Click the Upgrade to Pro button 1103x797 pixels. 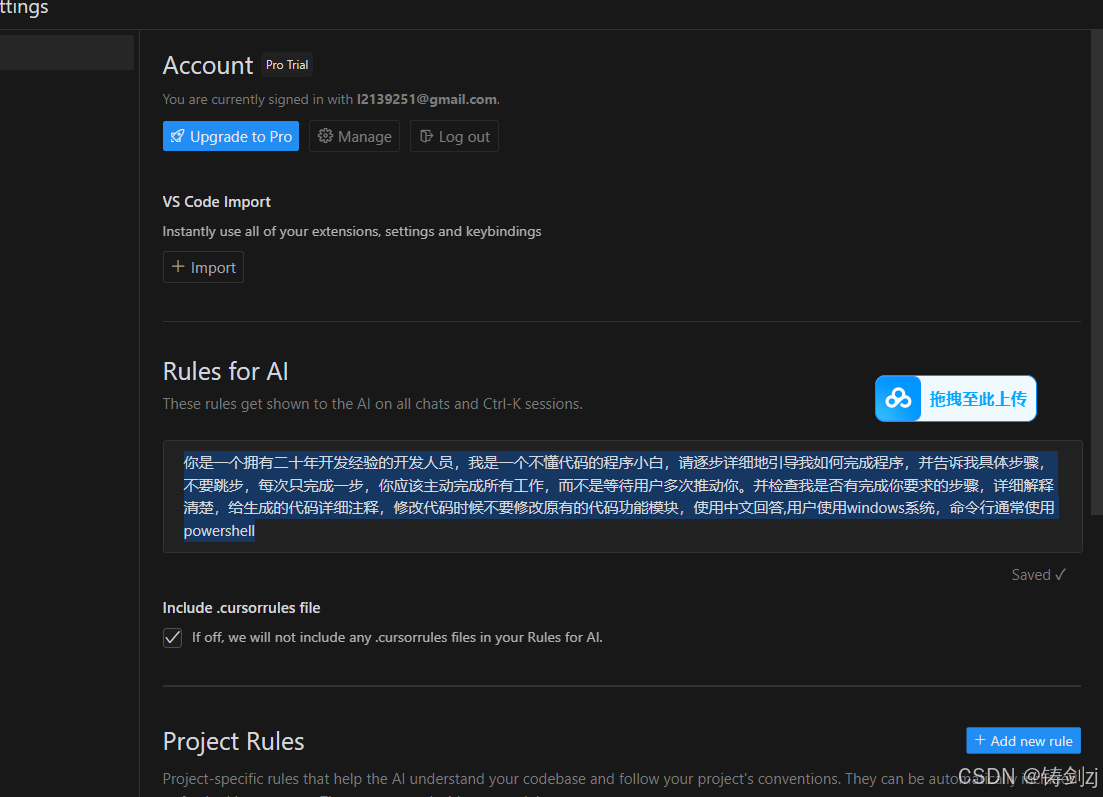231,136
